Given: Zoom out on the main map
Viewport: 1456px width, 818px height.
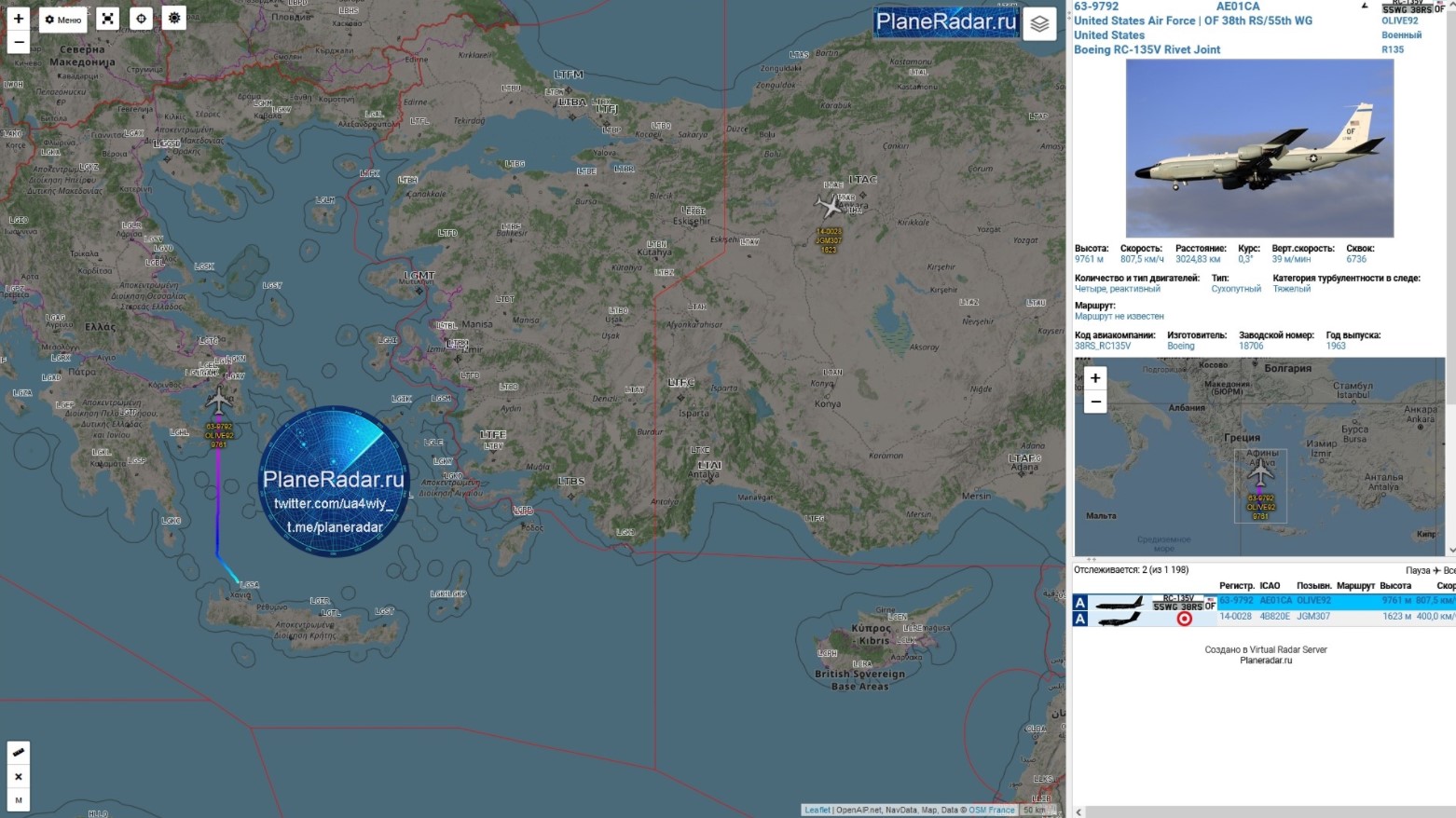Looking at the screenshot, I should tap(19, 42).
